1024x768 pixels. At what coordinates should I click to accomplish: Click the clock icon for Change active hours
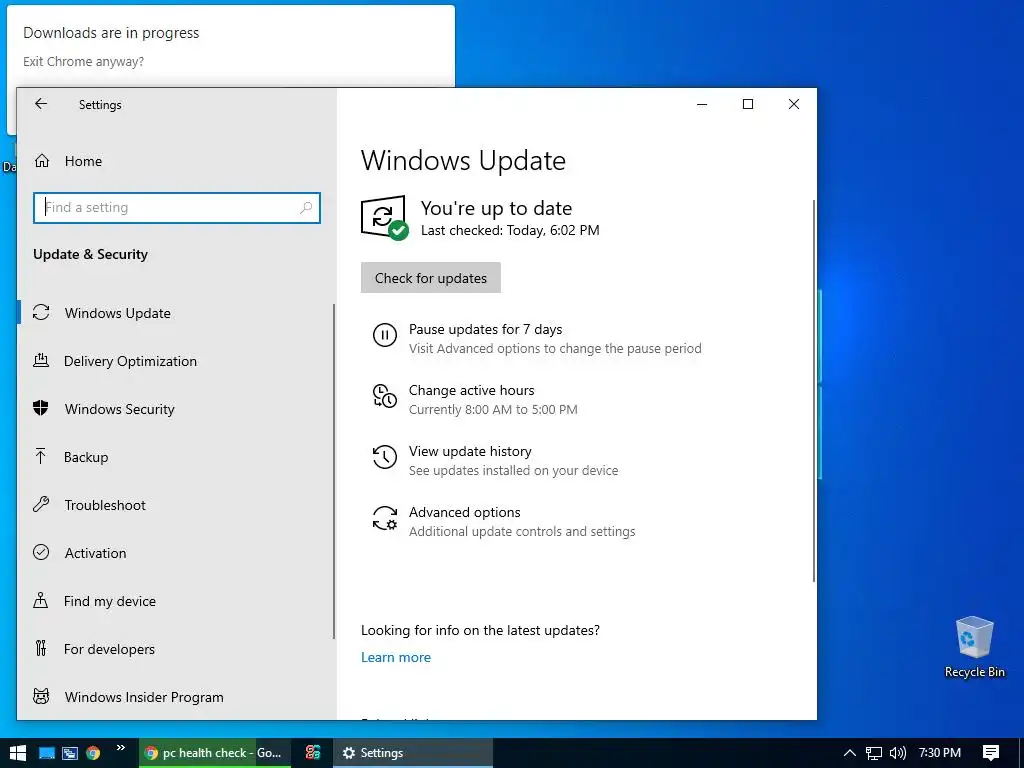coord(385,396)
